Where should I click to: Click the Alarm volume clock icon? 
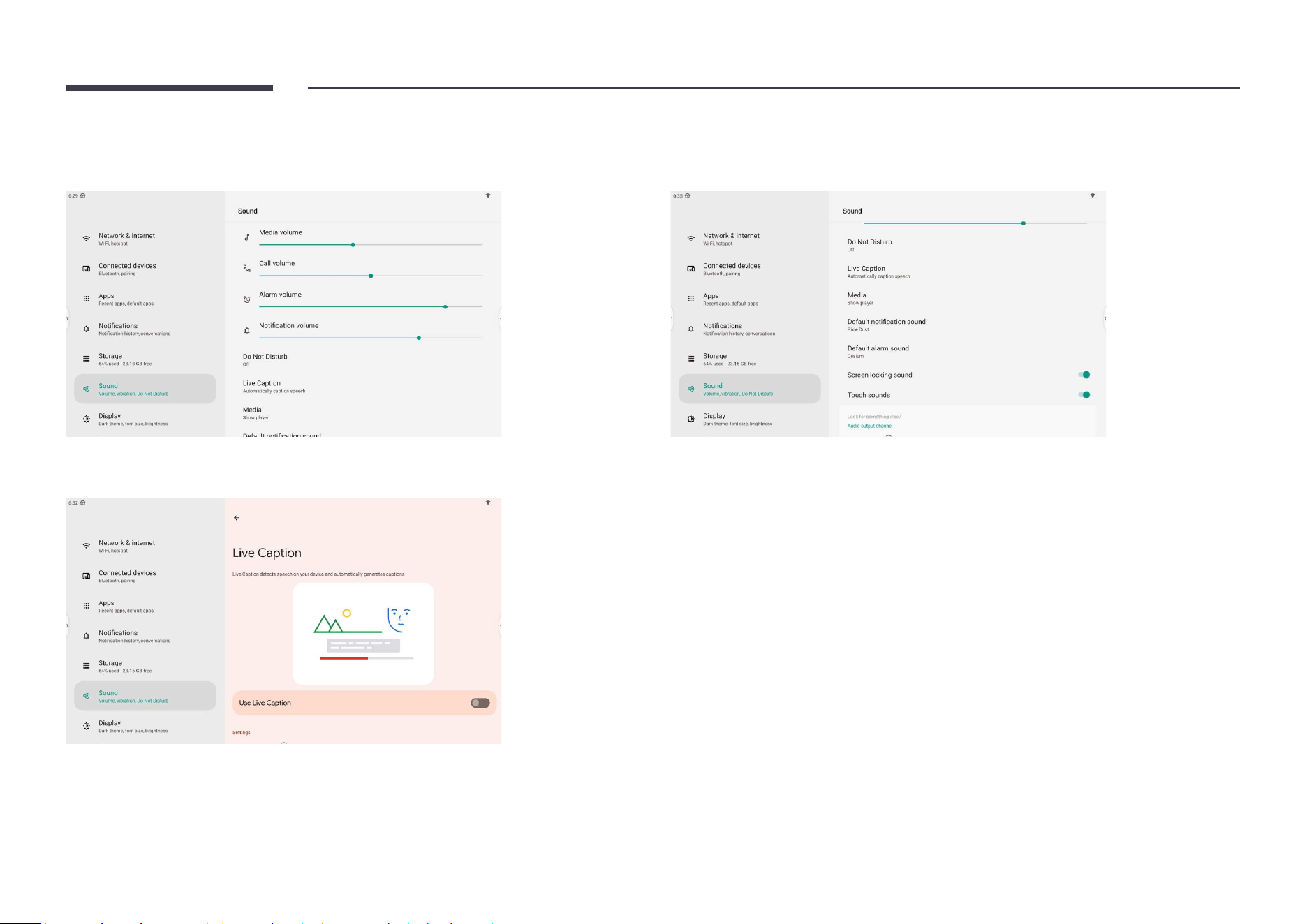(246, 299)
